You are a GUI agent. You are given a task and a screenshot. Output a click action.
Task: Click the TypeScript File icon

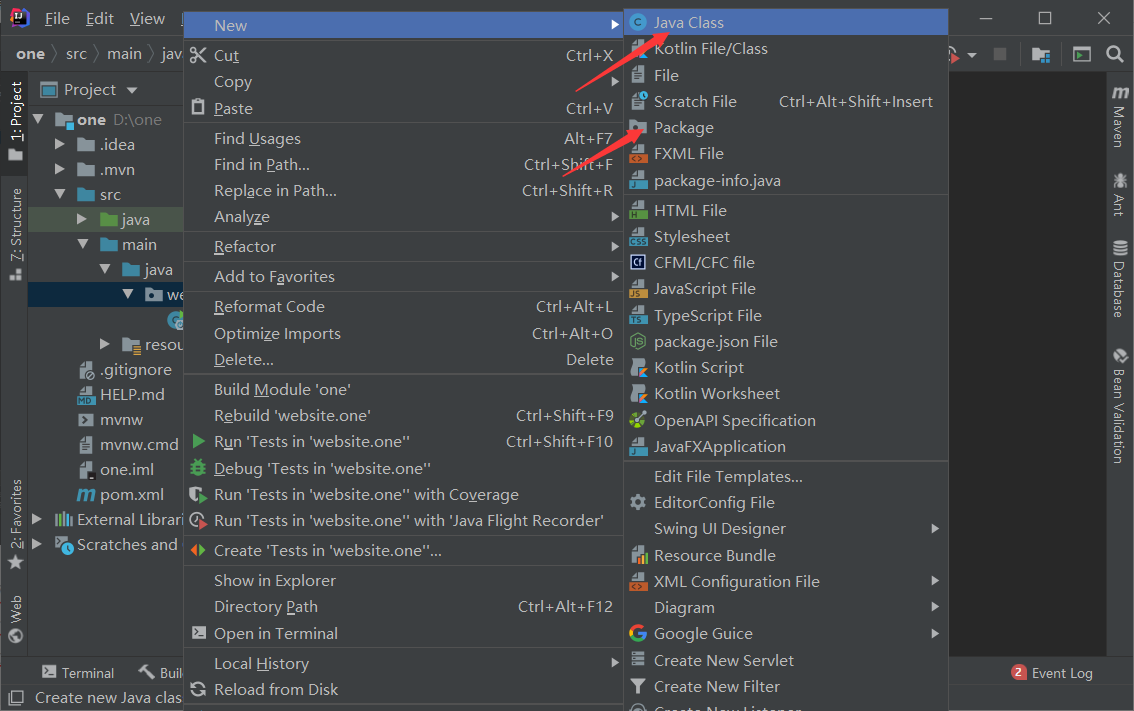click(x=638, y=315)
